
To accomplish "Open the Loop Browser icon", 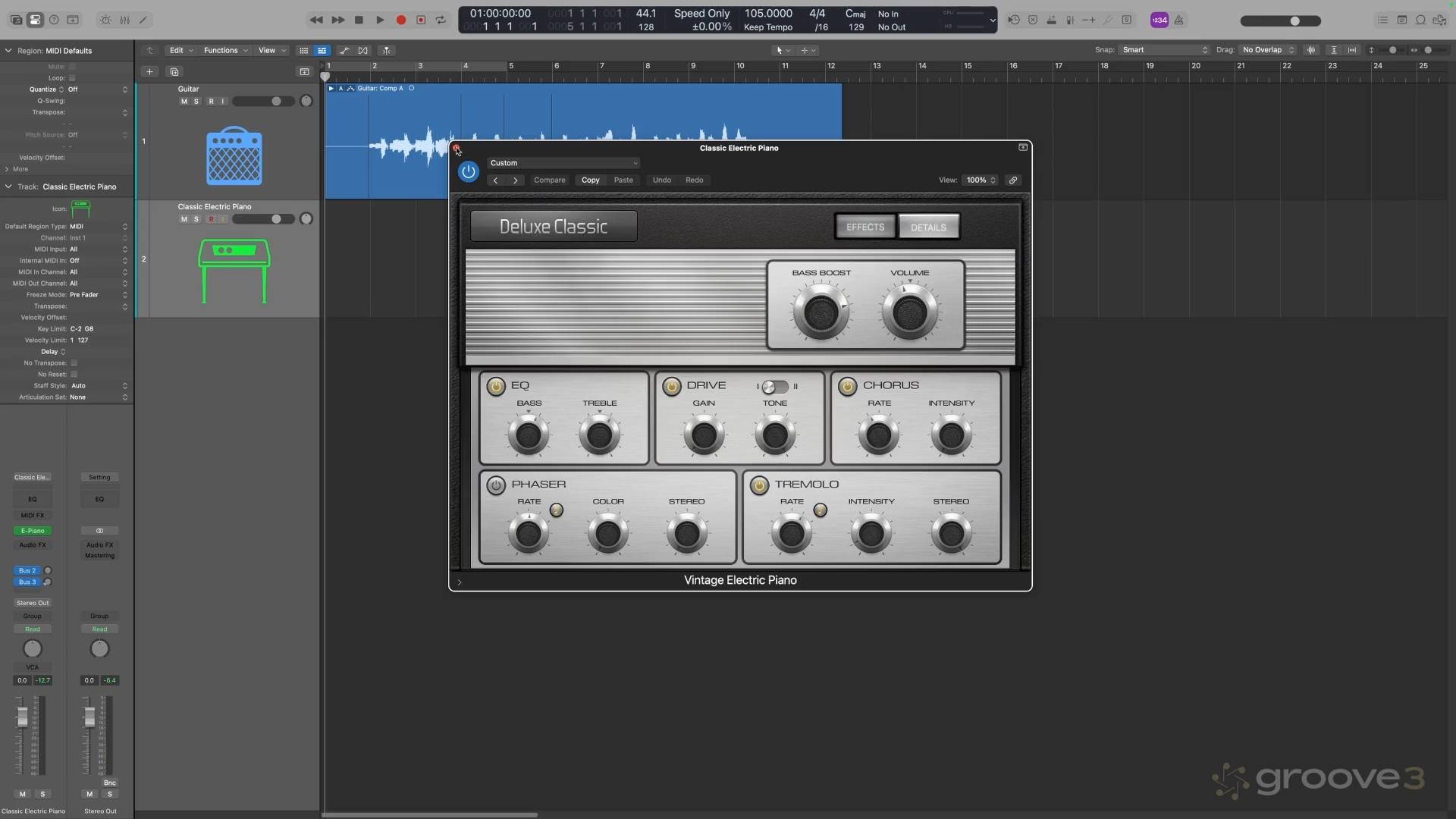I will [x=1420, y=20].
